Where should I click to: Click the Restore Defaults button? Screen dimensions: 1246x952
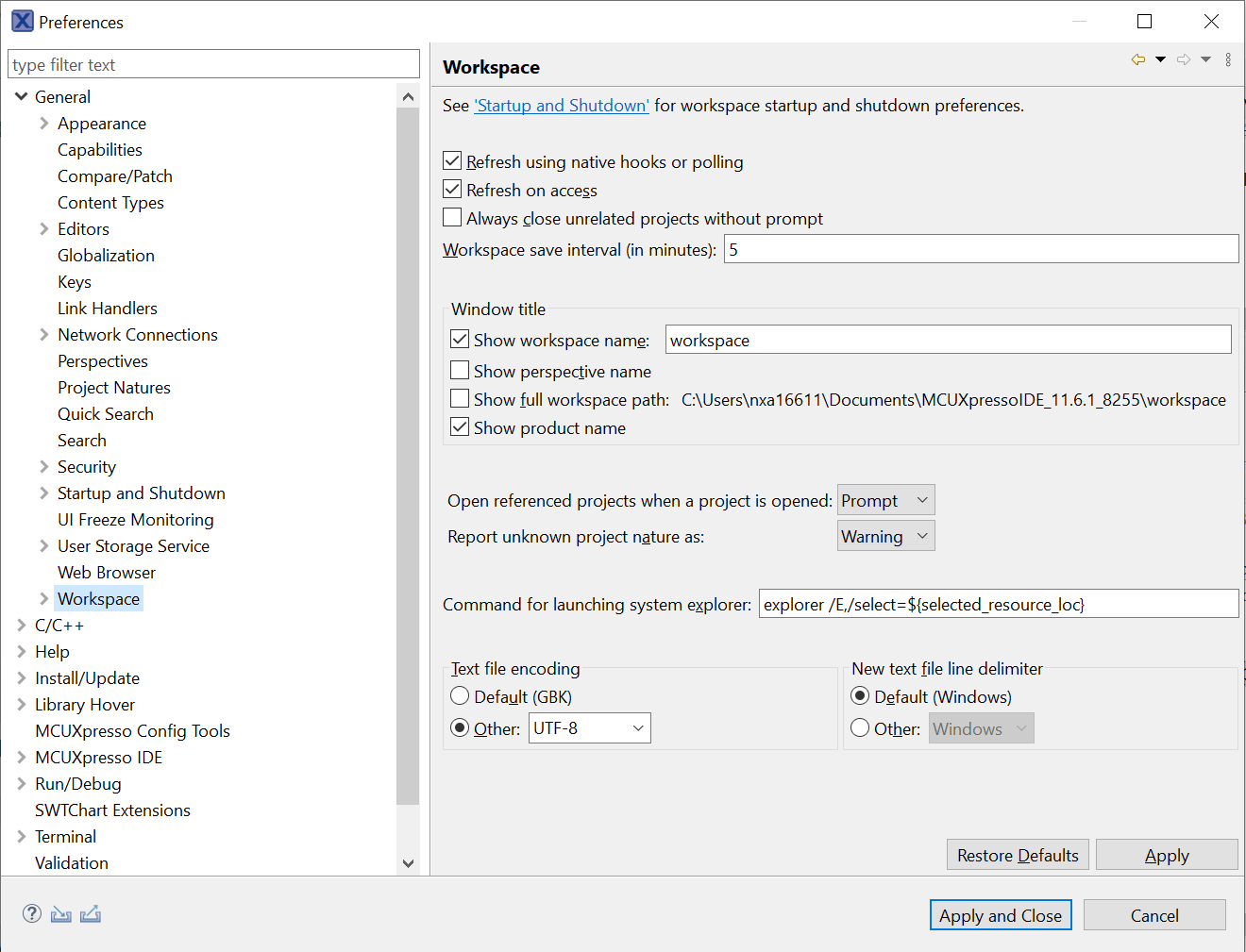(x=1018, y=854)
